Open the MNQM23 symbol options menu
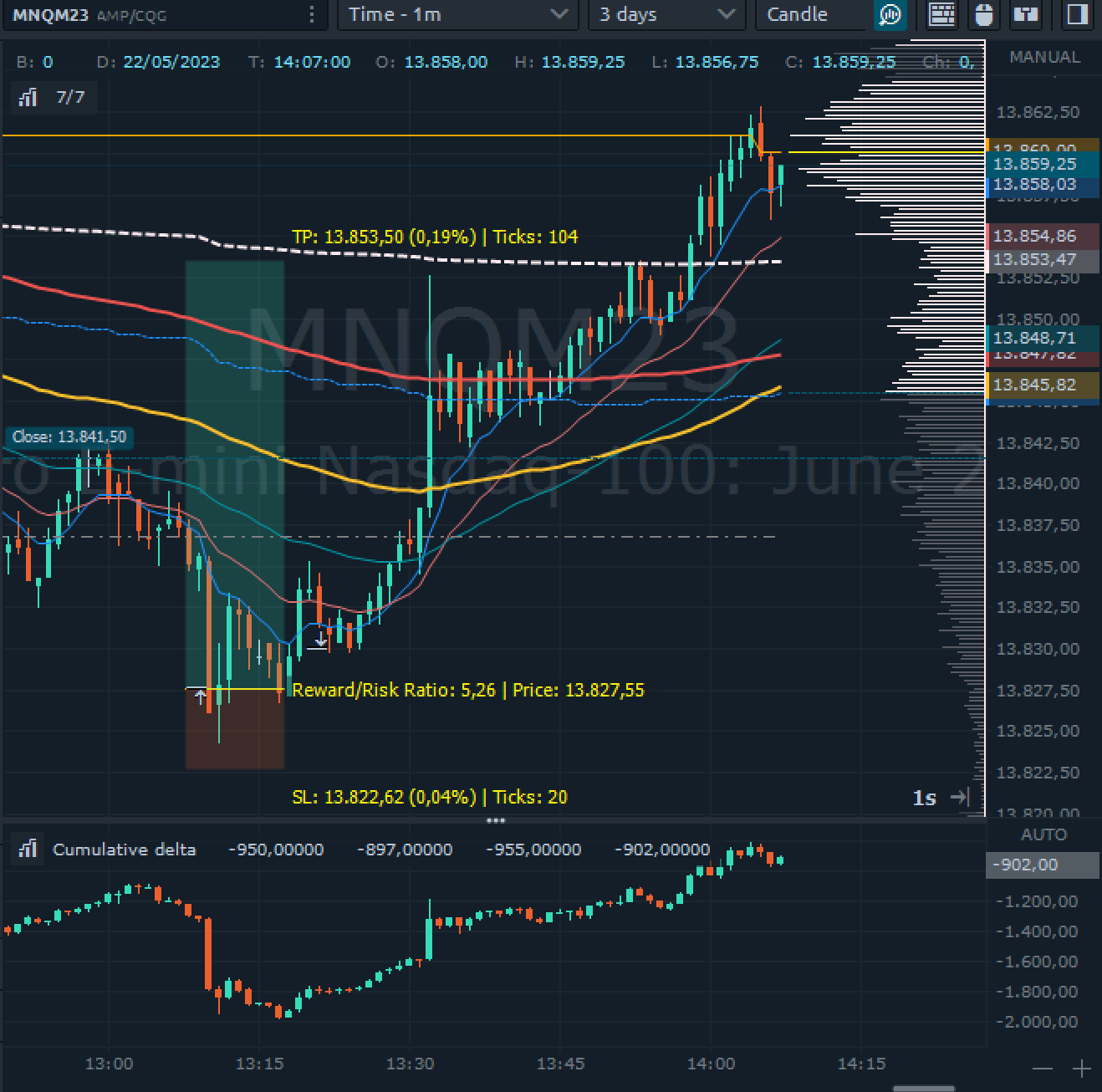 312,14
